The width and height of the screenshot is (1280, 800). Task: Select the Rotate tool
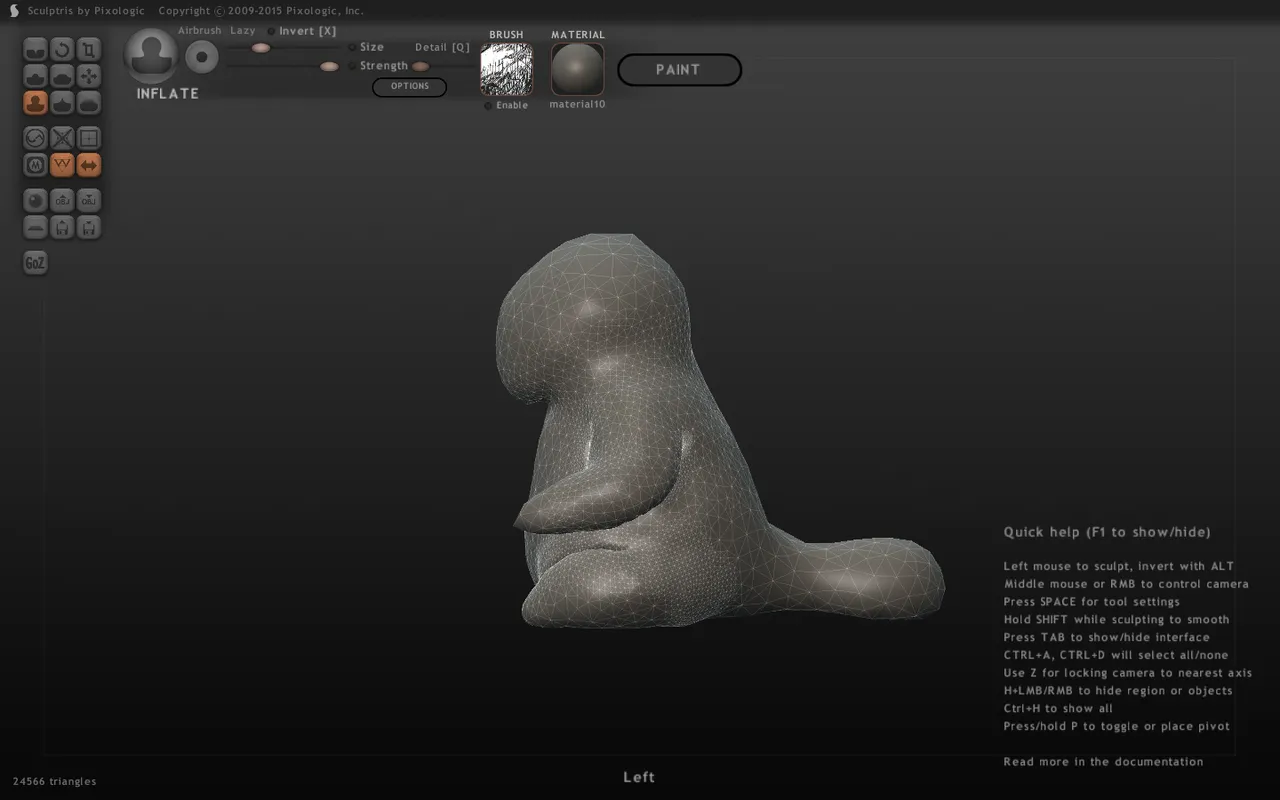(62, 50)
